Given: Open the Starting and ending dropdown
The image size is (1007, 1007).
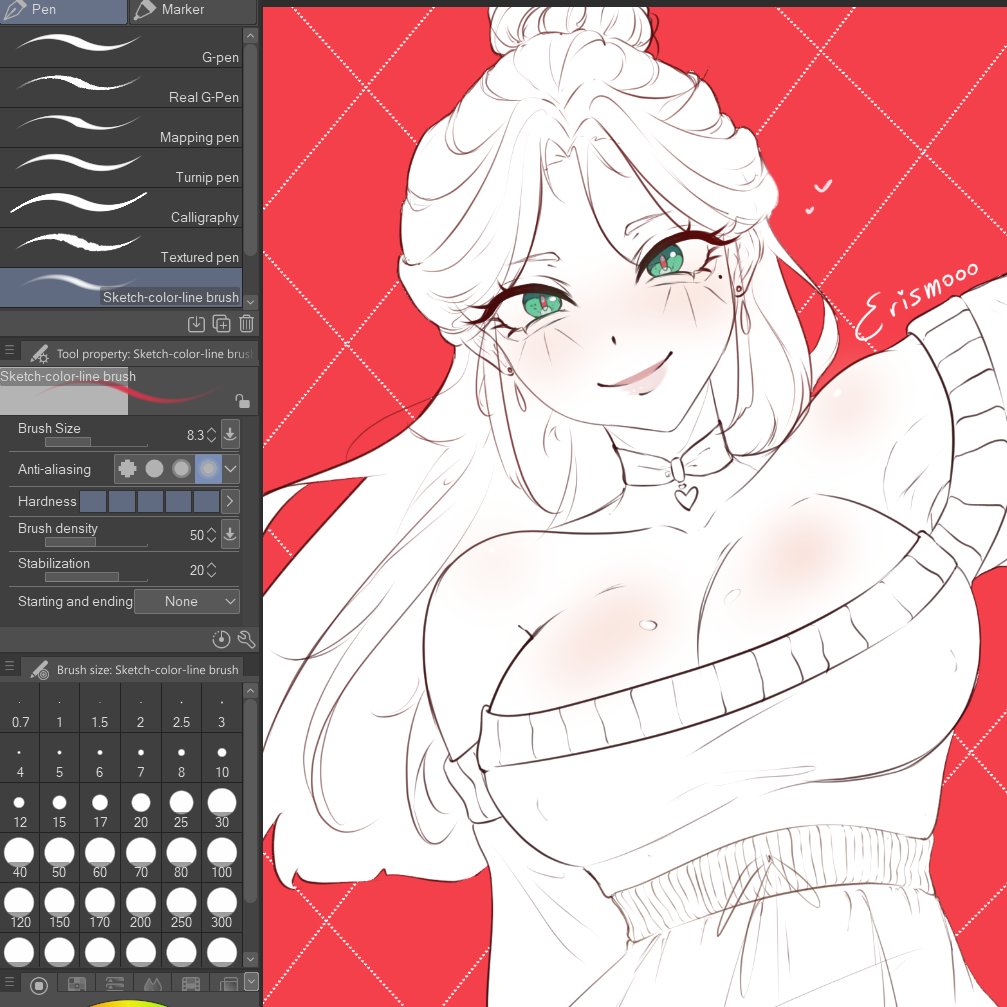Looking at the screenshot, I should tap(186, 601).
